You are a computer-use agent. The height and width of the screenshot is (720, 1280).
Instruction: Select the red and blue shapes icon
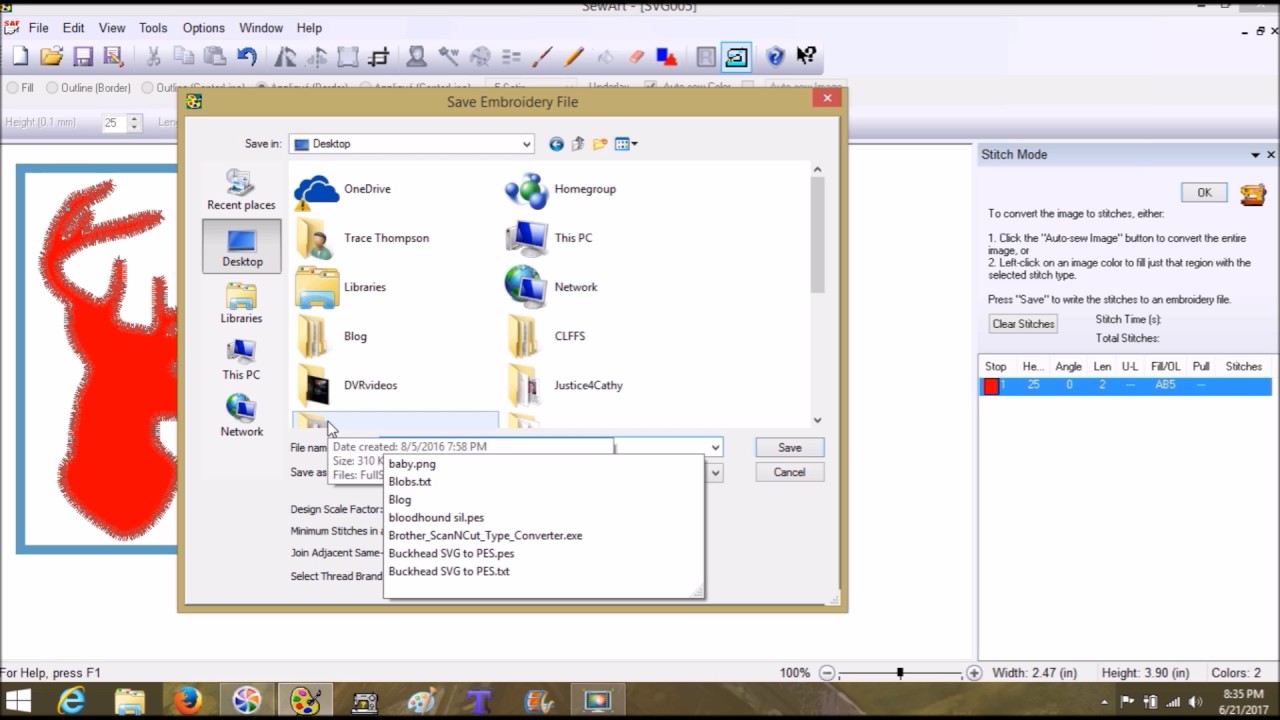click(667, 57)
